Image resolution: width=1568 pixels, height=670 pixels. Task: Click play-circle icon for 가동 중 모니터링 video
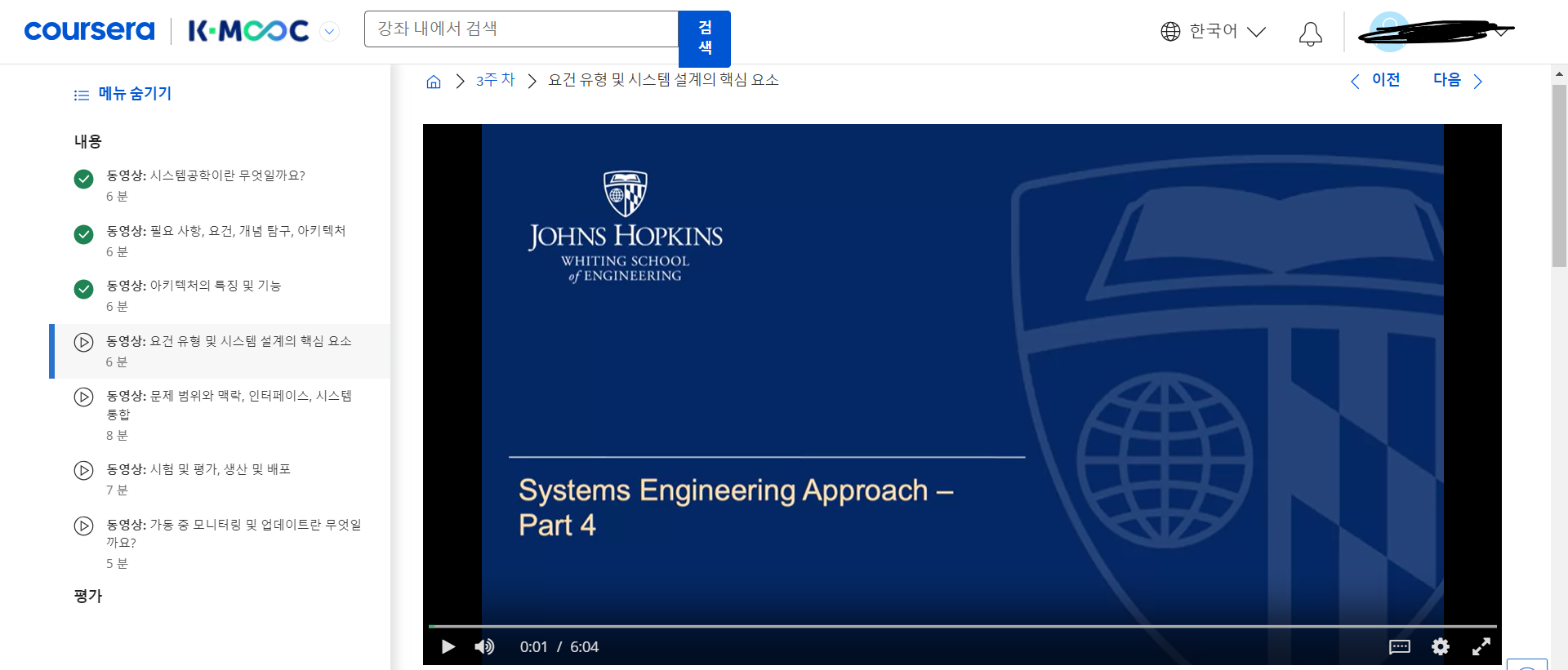click(x=83, y=526)
